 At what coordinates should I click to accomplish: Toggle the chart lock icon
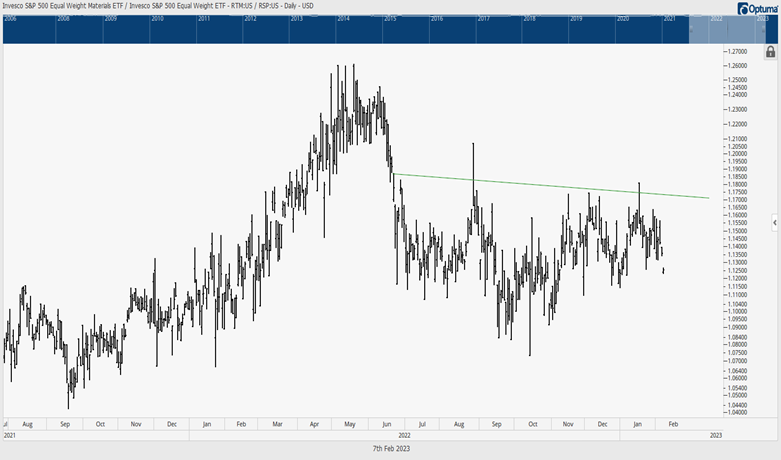coord(770,52)
